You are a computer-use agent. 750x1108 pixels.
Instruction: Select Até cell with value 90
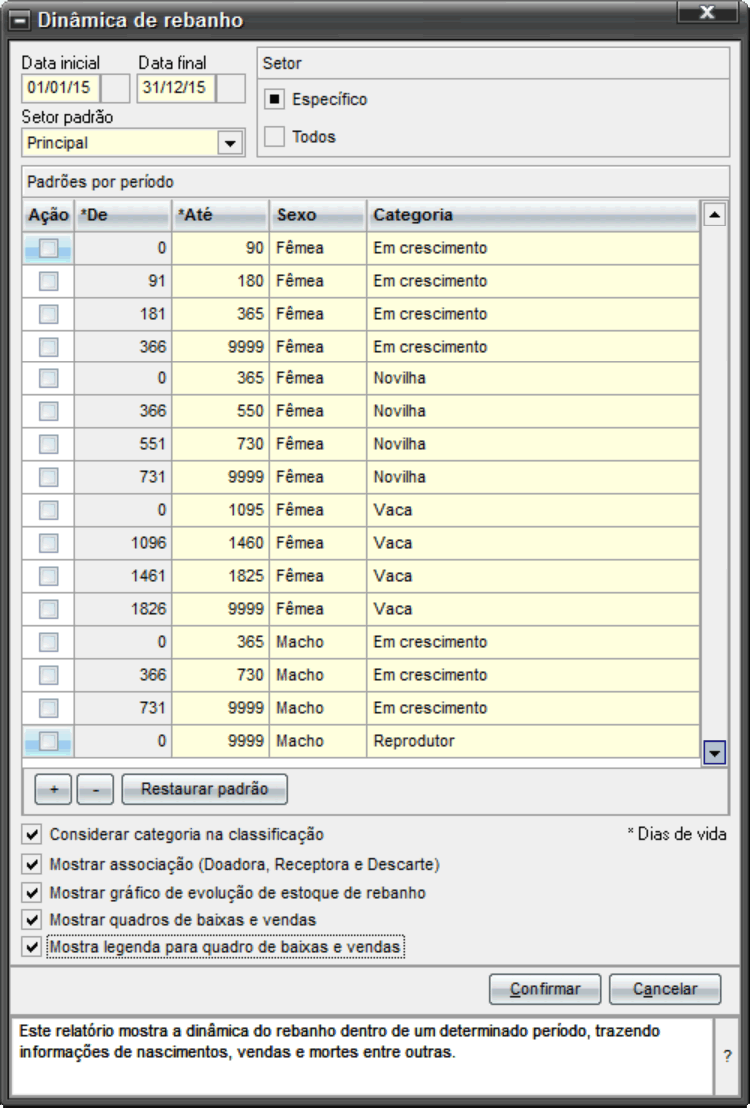click(x=221, y=248)
